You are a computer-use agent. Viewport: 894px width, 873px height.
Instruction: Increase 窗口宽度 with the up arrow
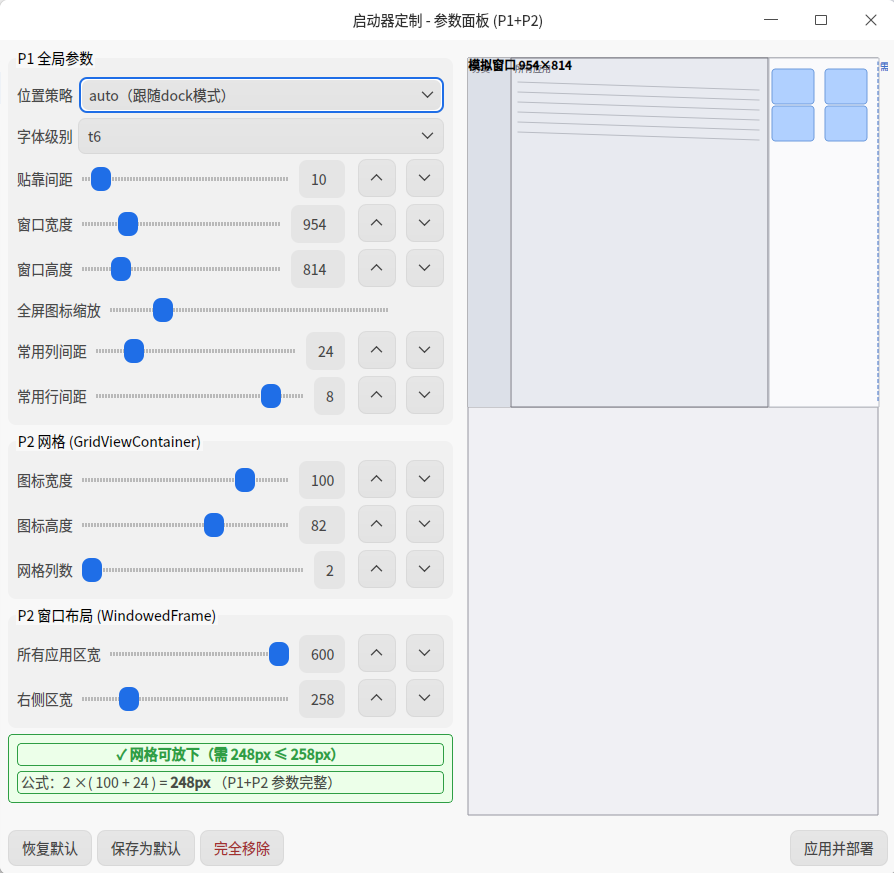pos(377,224)
